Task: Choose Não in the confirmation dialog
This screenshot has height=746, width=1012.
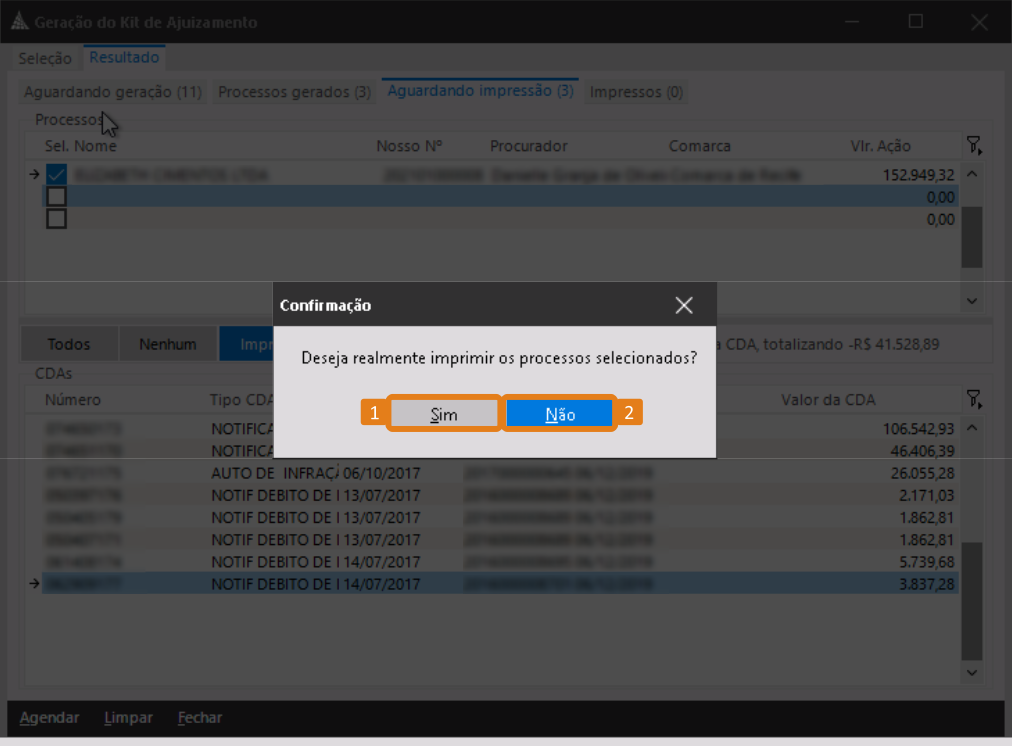Action: 559,414
